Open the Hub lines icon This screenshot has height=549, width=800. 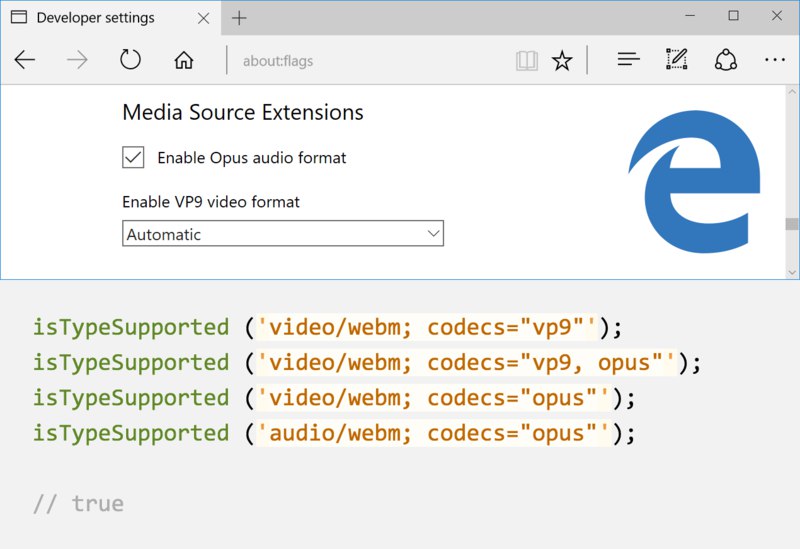pos(628,60)
